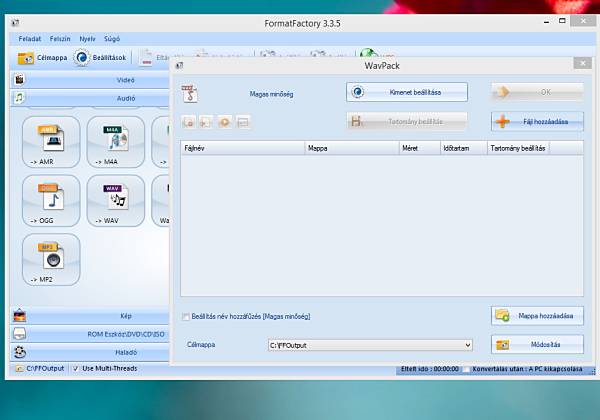Open the Feladat menu

coord(29,39)
